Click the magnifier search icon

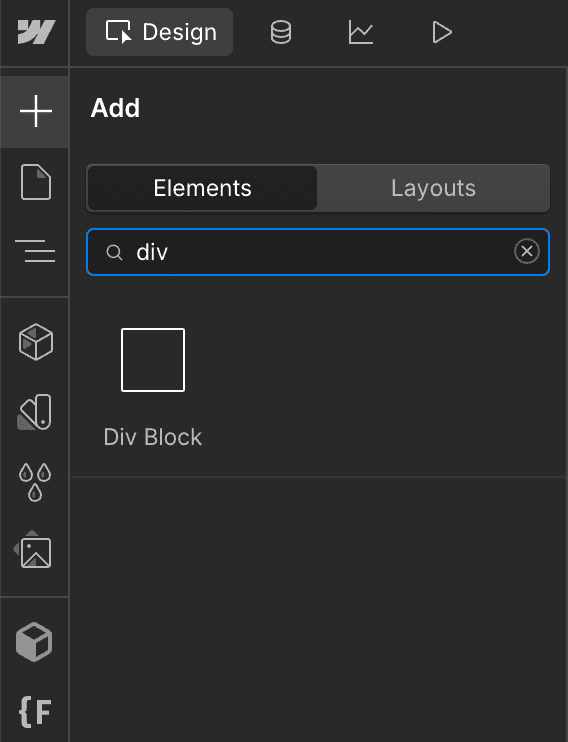pos(114,252)
